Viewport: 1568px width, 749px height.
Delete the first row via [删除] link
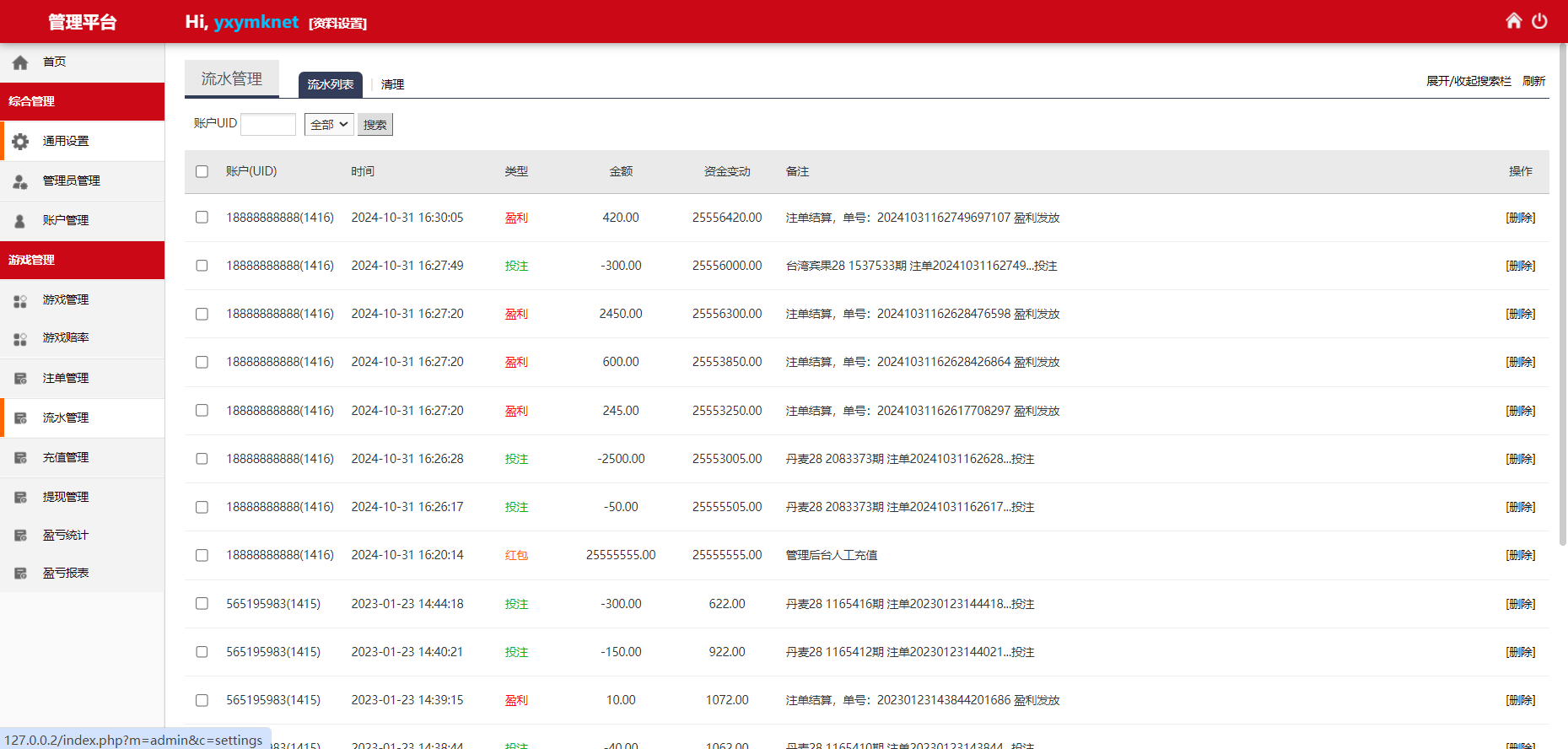point(1521,218)
